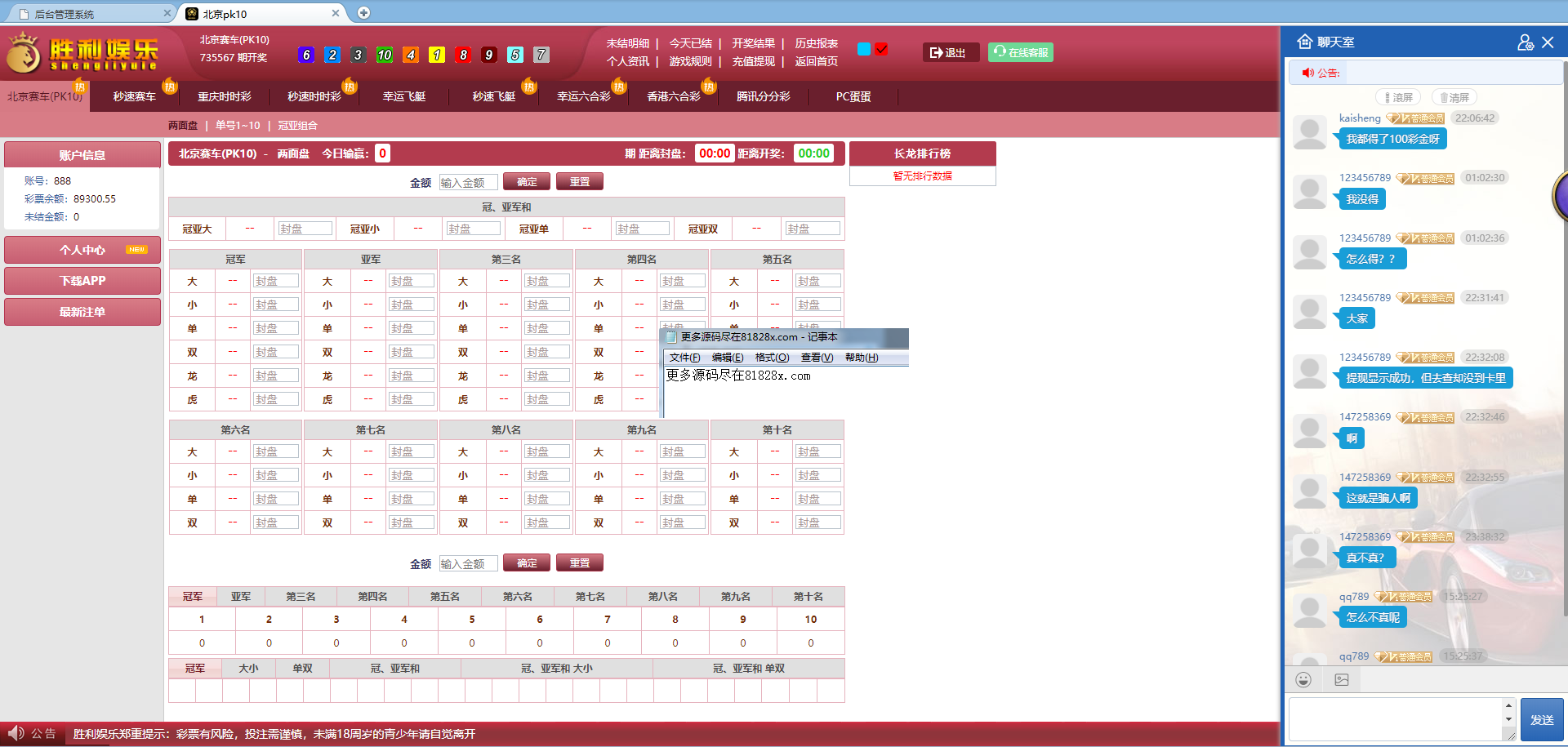Click the 公告 speaker icon at bottom

click(16, 733)
